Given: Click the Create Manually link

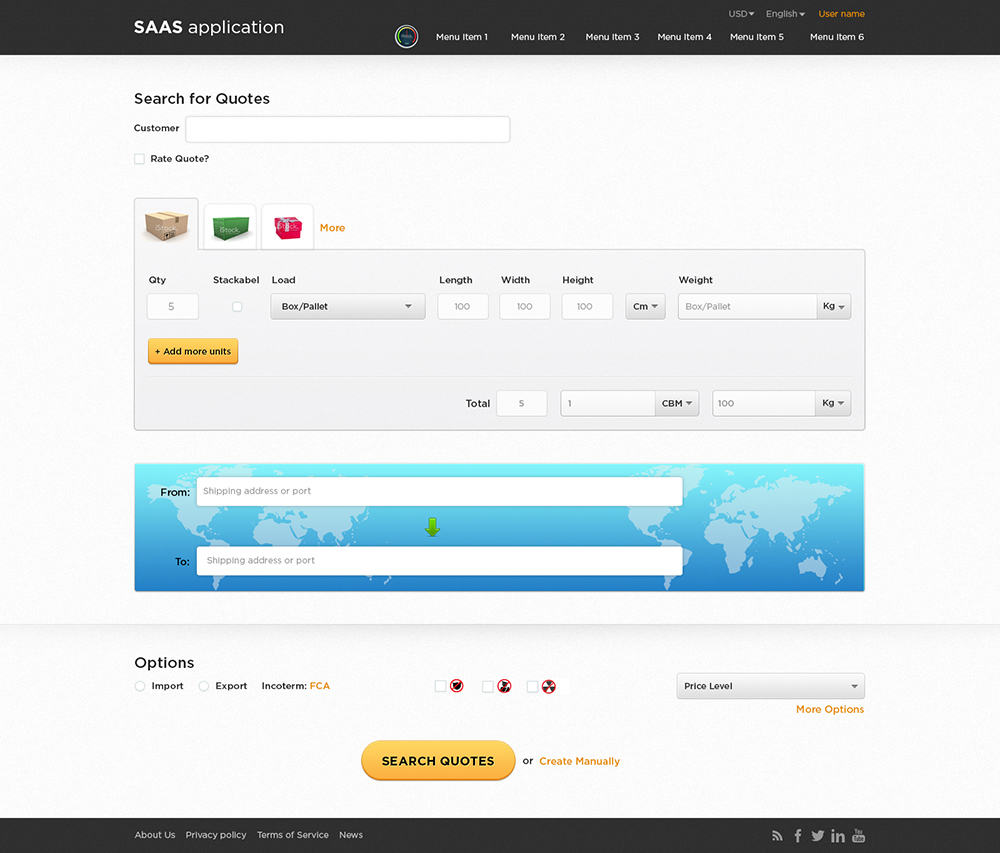Looking at the screenshot, I should pos(579,761).
